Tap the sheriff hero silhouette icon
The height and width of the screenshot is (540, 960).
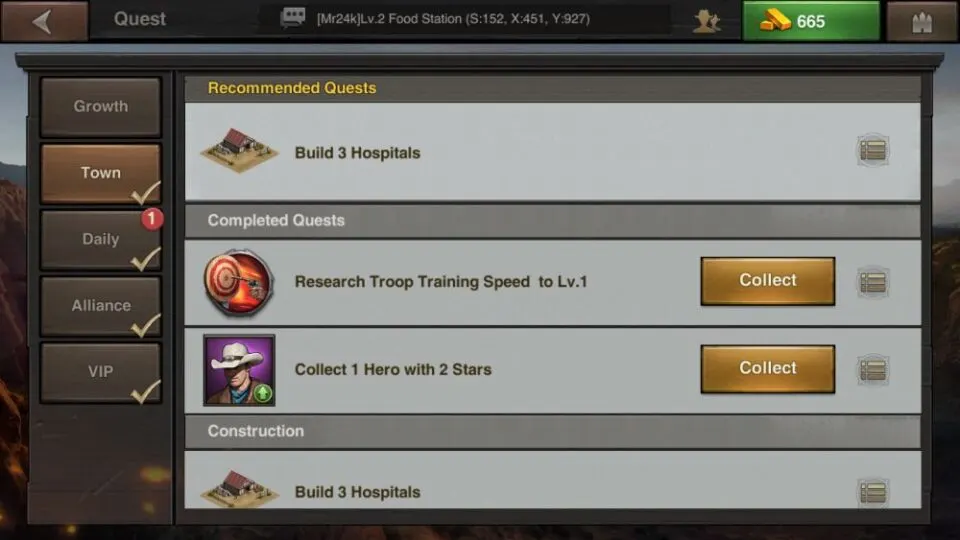point(707,21)
